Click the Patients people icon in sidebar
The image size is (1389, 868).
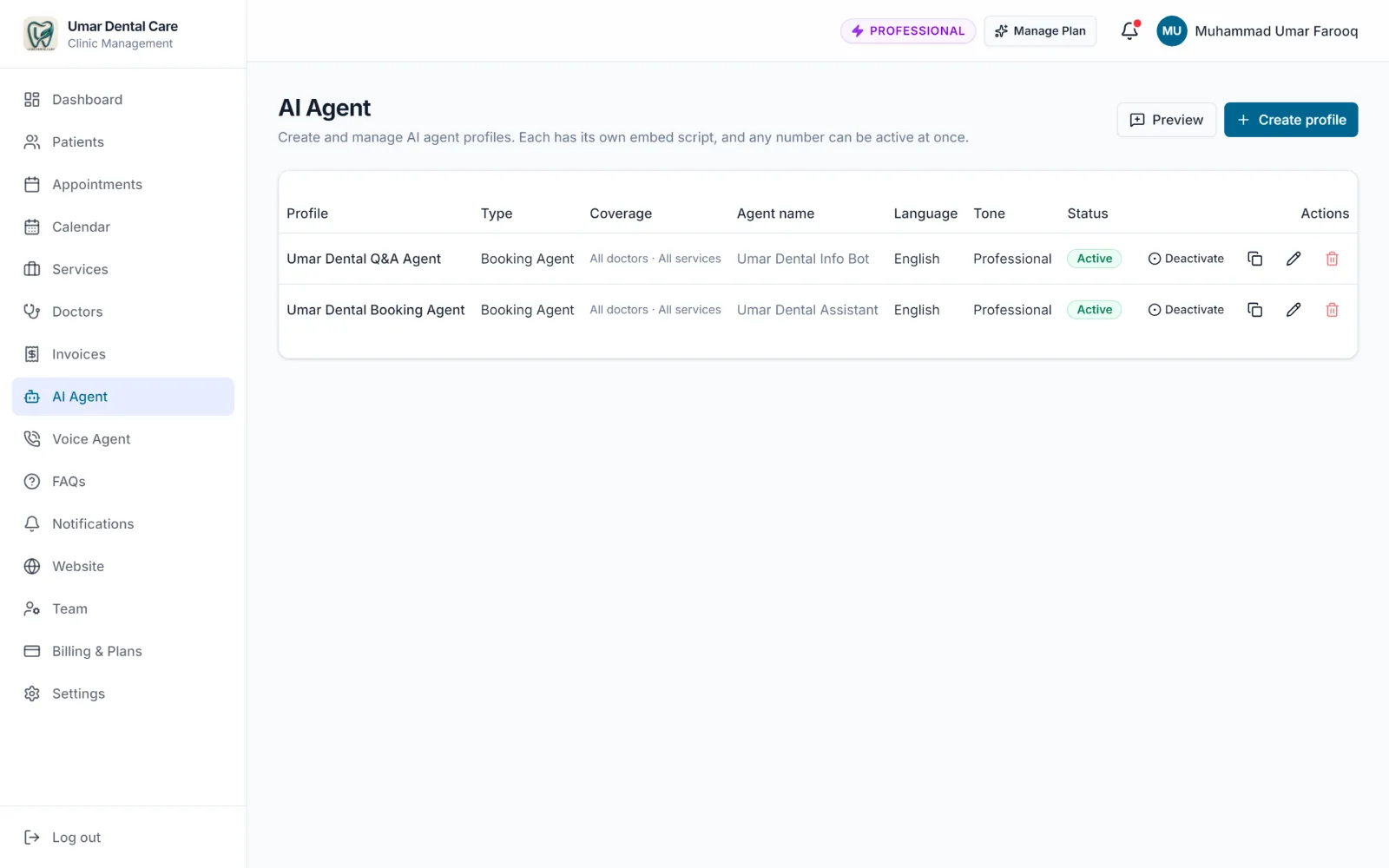coord(32,142)
